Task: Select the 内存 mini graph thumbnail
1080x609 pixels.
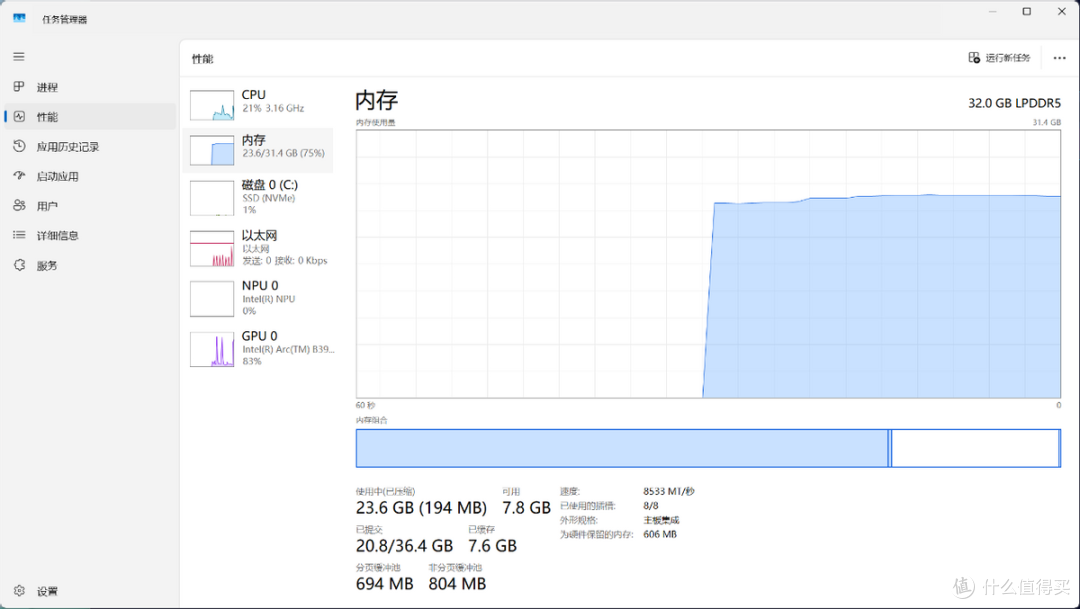Action: click(x=212, y=149)
